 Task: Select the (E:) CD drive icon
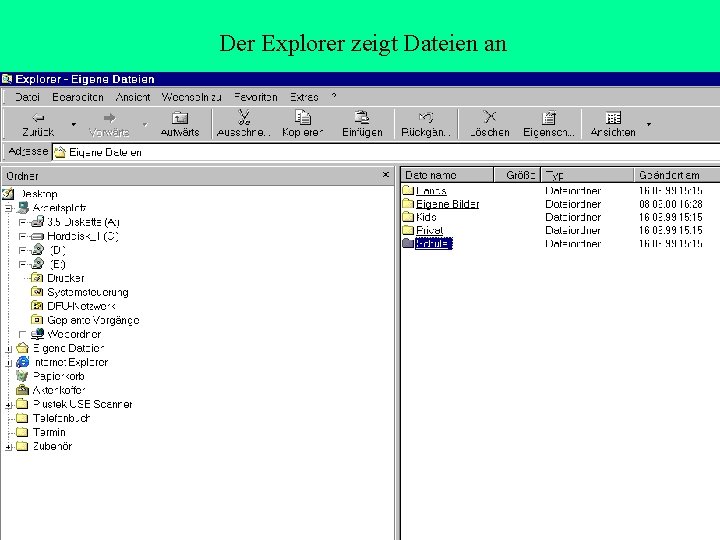tap(38, 264)
